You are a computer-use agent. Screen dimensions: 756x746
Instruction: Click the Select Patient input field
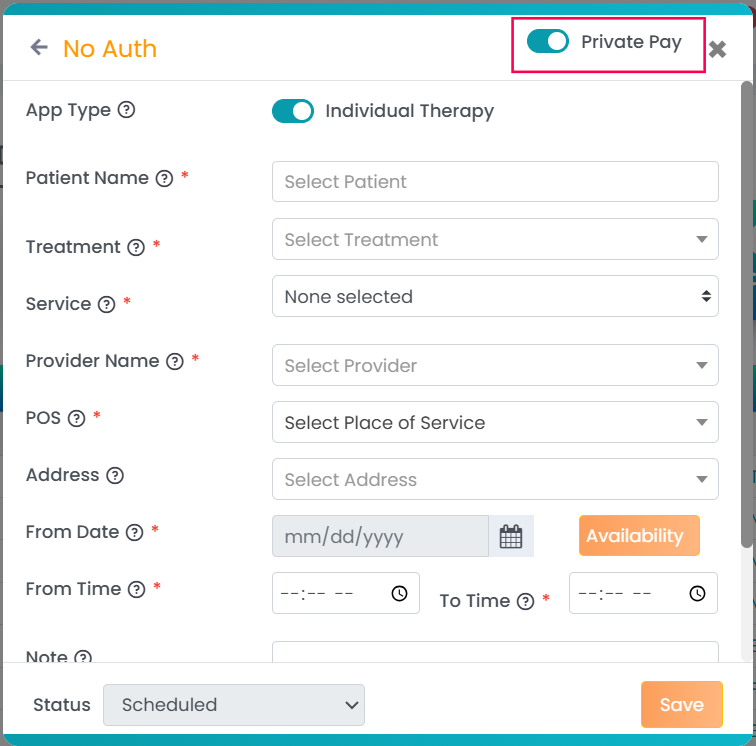tap(495, 182)
